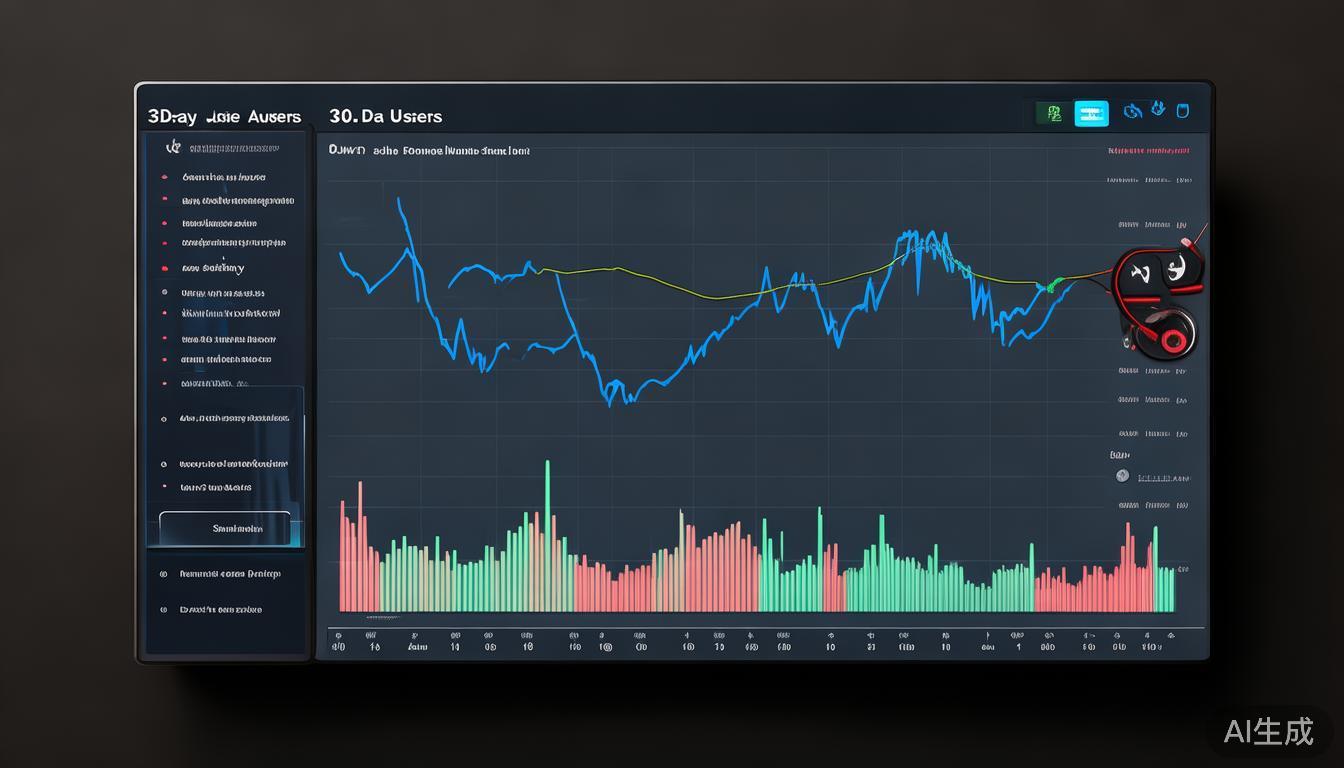Click the blue square icon at toolbar end
The image size is (1344, 768).
coord(1183,111)
